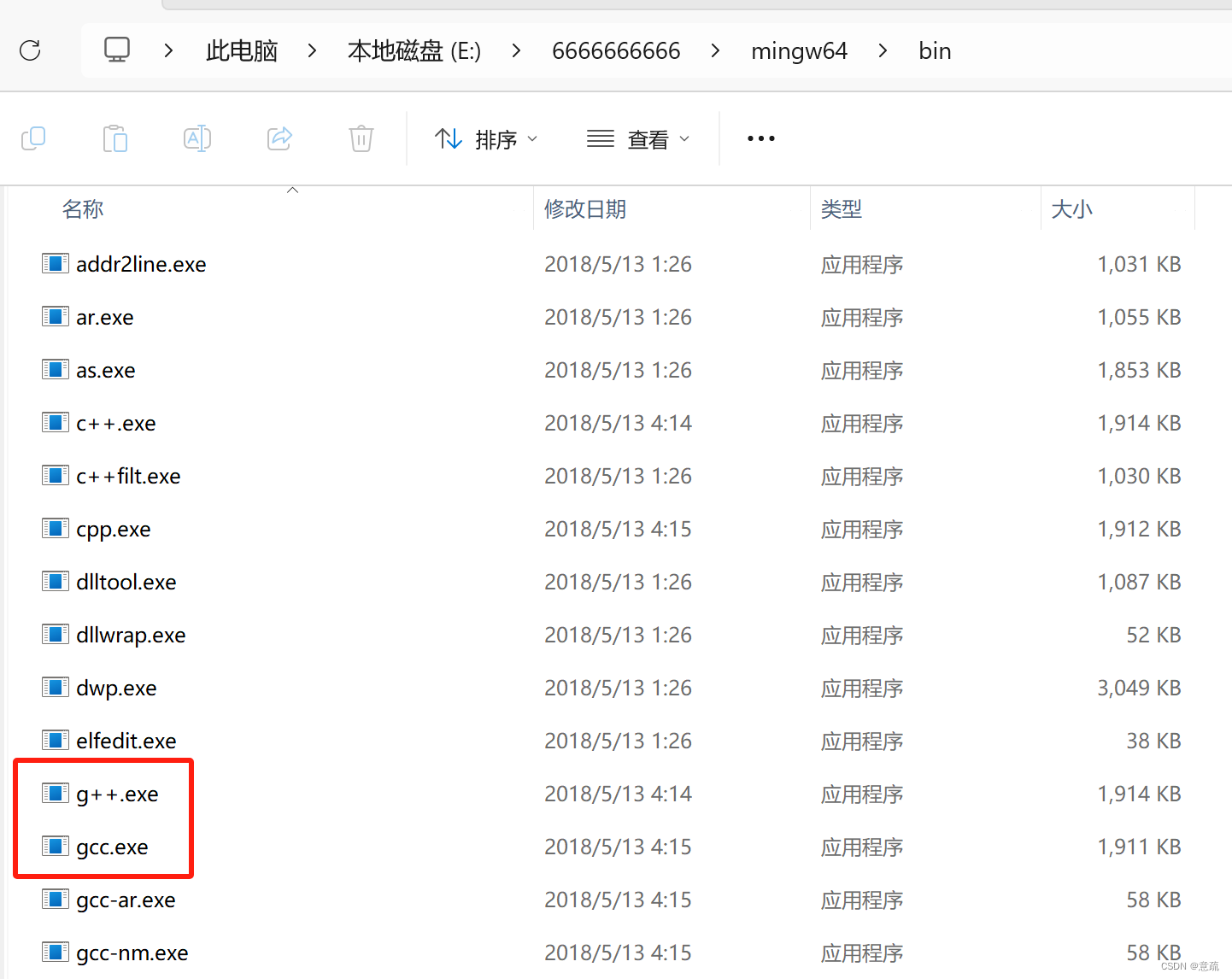Click the 1,031 KB size of addr2line.exe
The height and width of the screenshot is (979, 1232).
(1139, 264)
